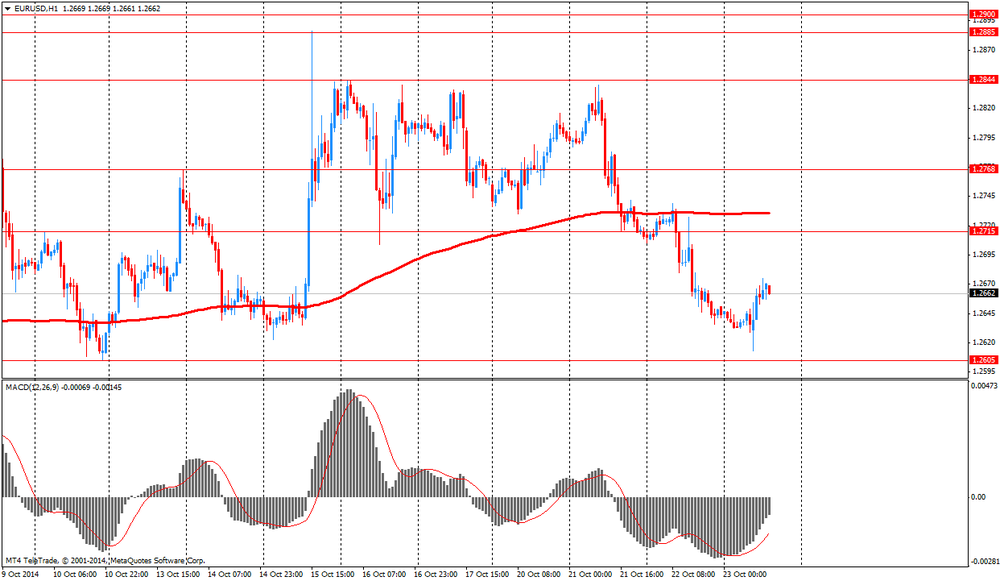Click the 20 Oct 08:00 time label
The height and width of the screenshot is (581, 1000).
point(539,575)
